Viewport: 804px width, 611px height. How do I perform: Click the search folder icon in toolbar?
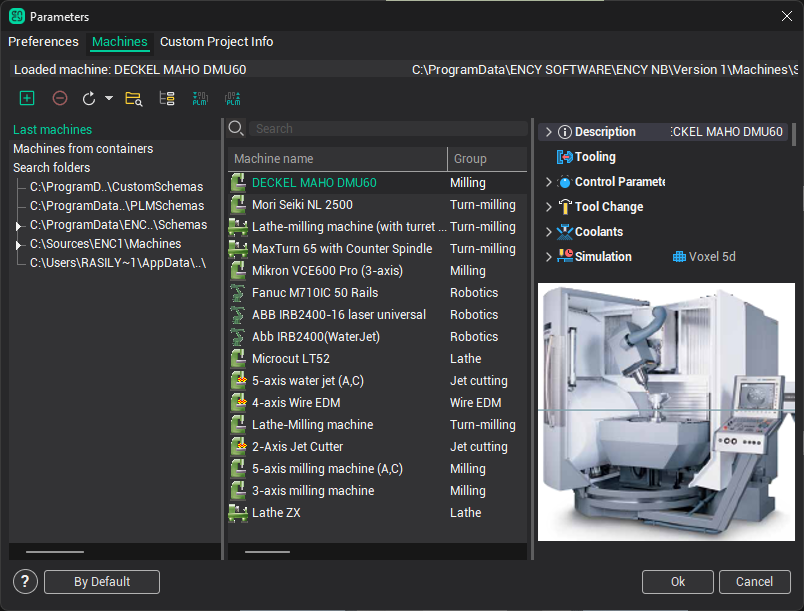coord(133,98)
